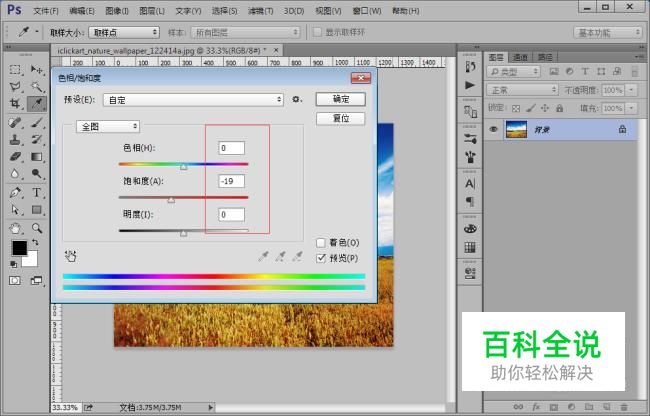Pick the Dodge tool

pyautogui.click(x=37, y=174)
